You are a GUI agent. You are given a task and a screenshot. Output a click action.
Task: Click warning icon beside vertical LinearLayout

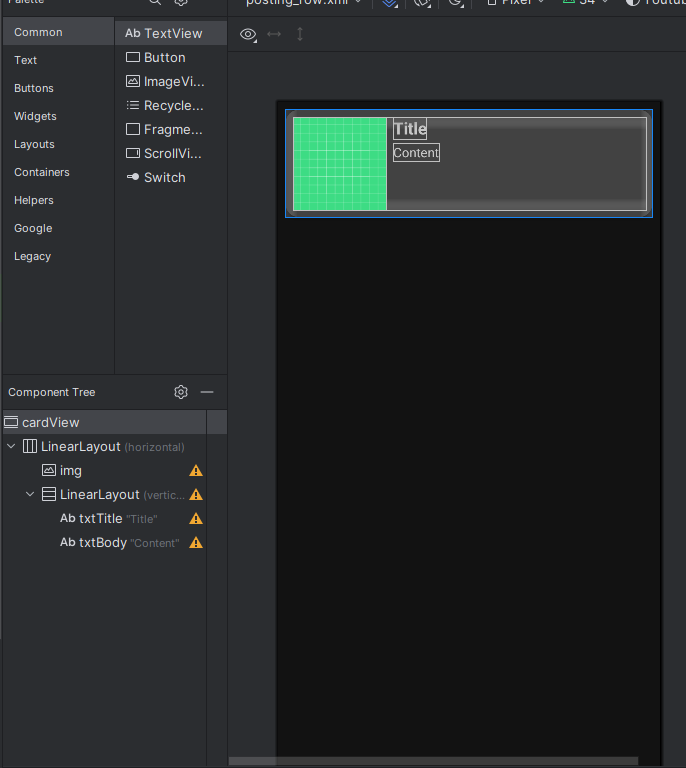click(196, 495)
